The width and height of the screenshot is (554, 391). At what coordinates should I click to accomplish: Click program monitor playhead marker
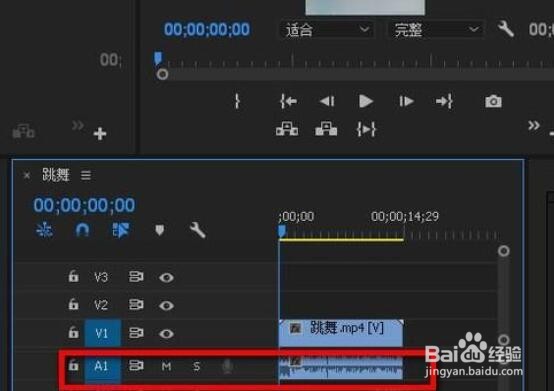[158, 58]
